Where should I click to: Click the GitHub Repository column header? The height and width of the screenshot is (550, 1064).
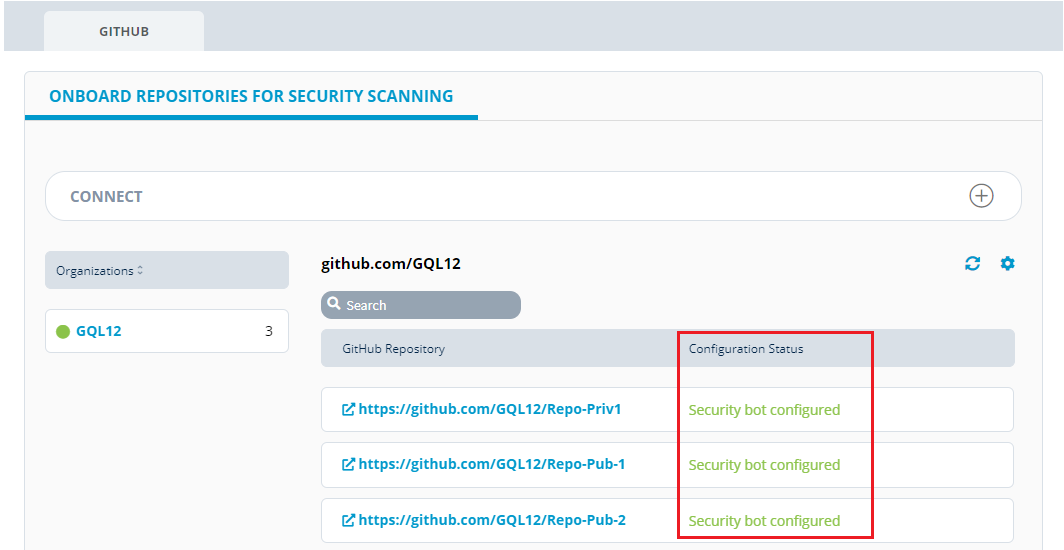394,349
